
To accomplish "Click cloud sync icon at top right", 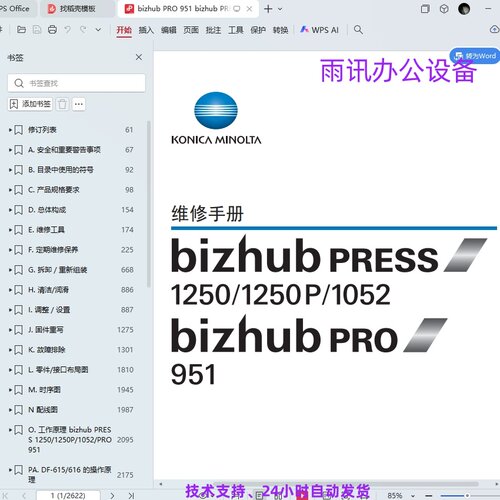I will (x=495, y=30).
